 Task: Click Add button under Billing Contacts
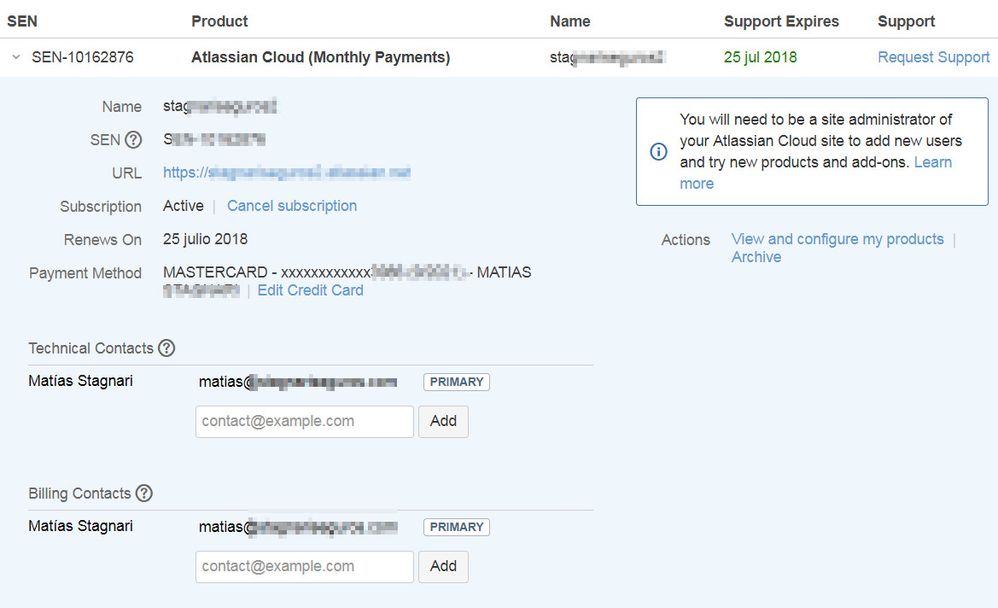tap(443, 567)
